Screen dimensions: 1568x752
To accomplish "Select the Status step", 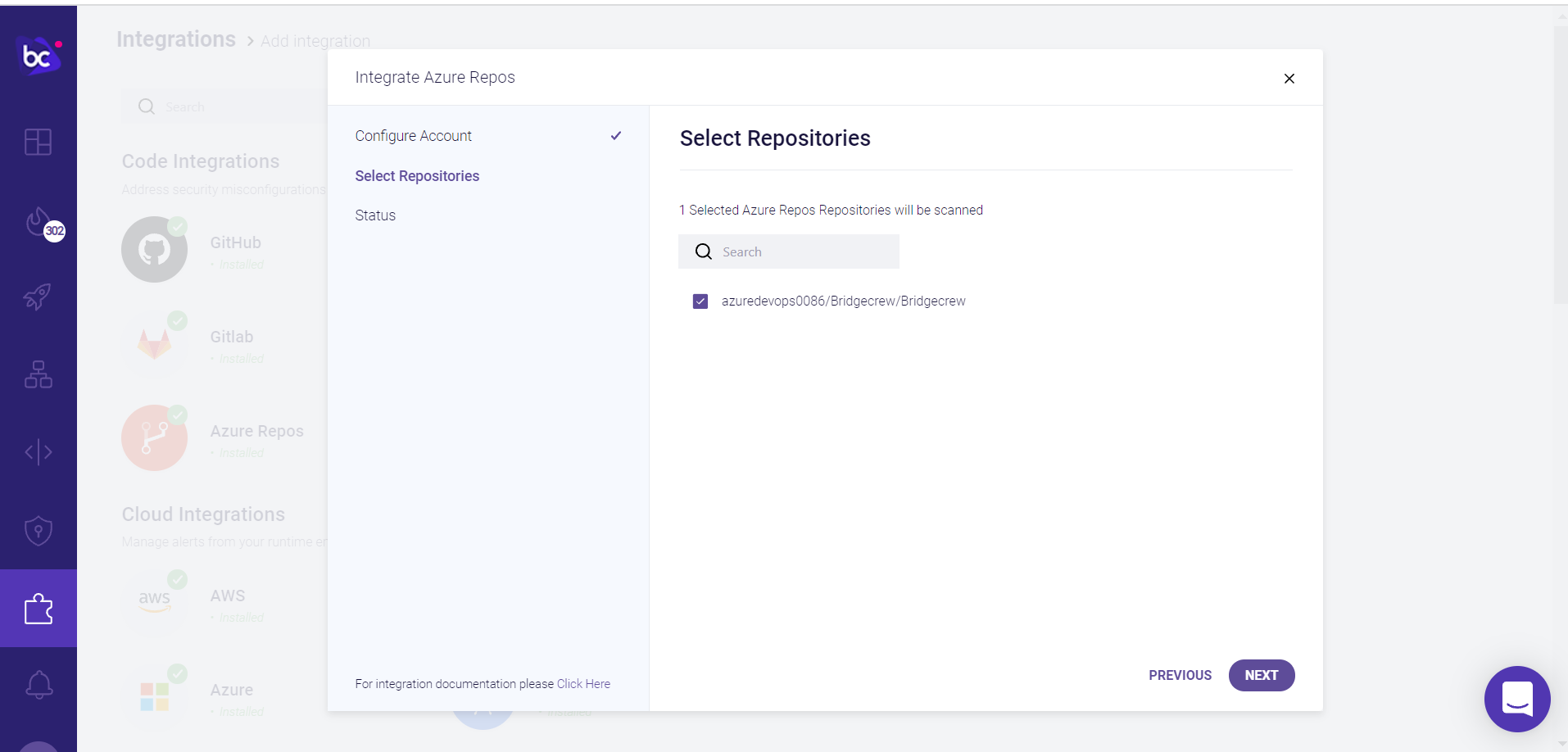I will point(375,215).
